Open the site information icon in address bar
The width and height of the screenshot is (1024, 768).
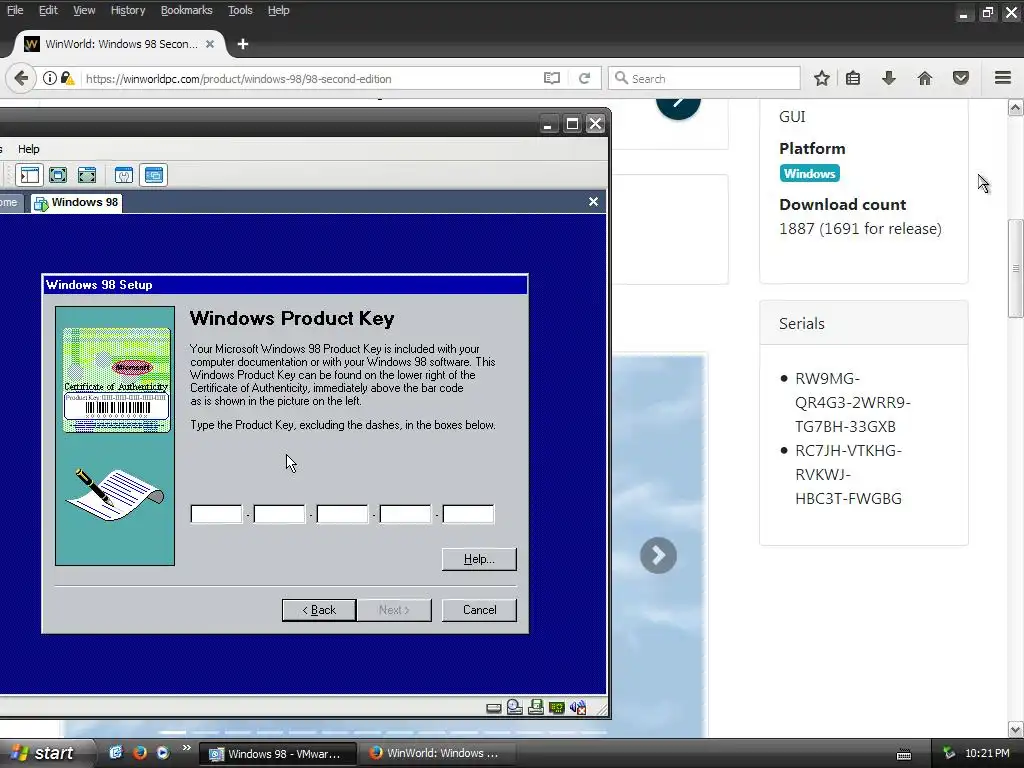pos(50,78)
